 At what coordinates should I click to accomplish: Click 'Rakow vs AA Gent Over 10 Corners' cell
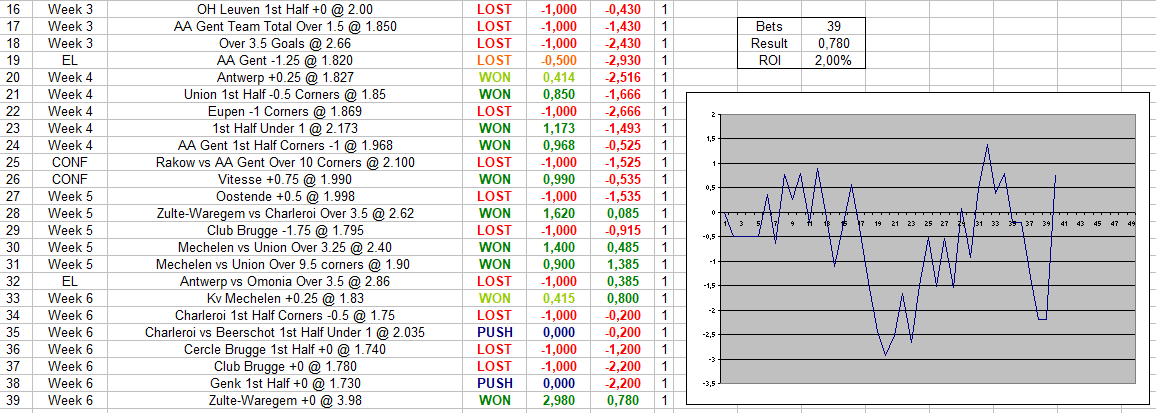tap(285, 162)
